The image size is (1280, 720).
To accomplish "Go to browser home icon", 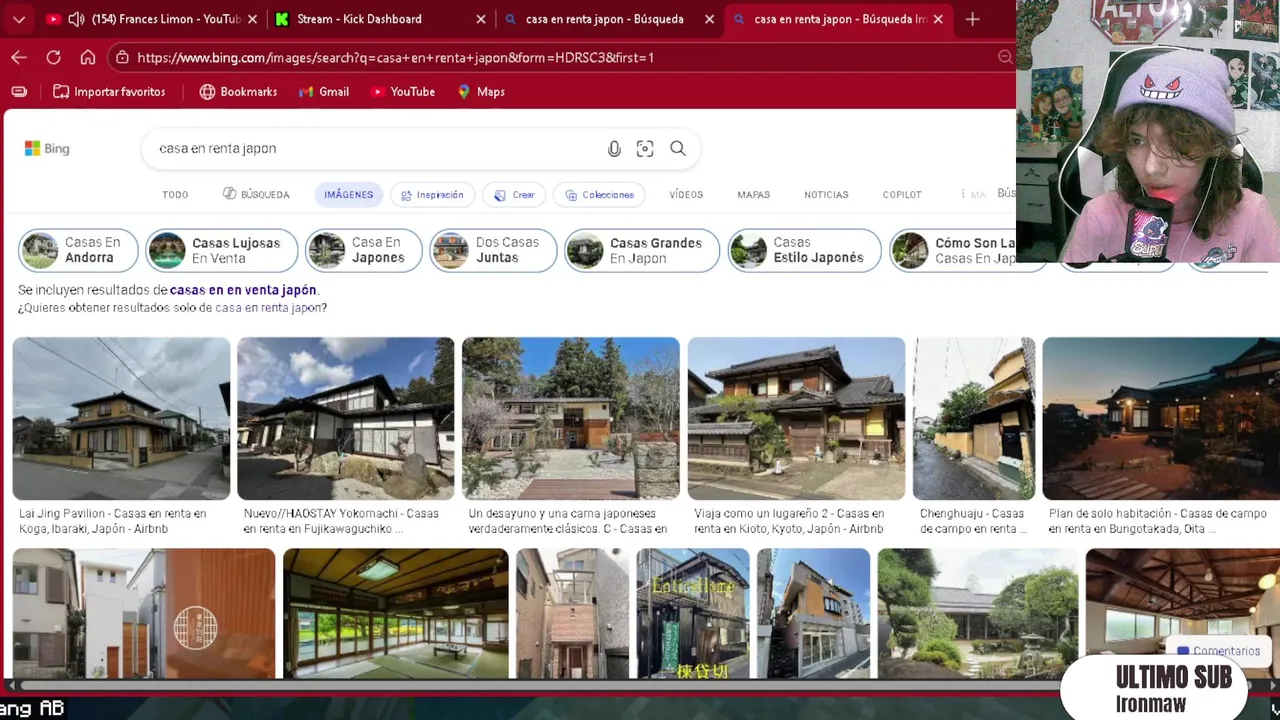I will tap(88, 57).
